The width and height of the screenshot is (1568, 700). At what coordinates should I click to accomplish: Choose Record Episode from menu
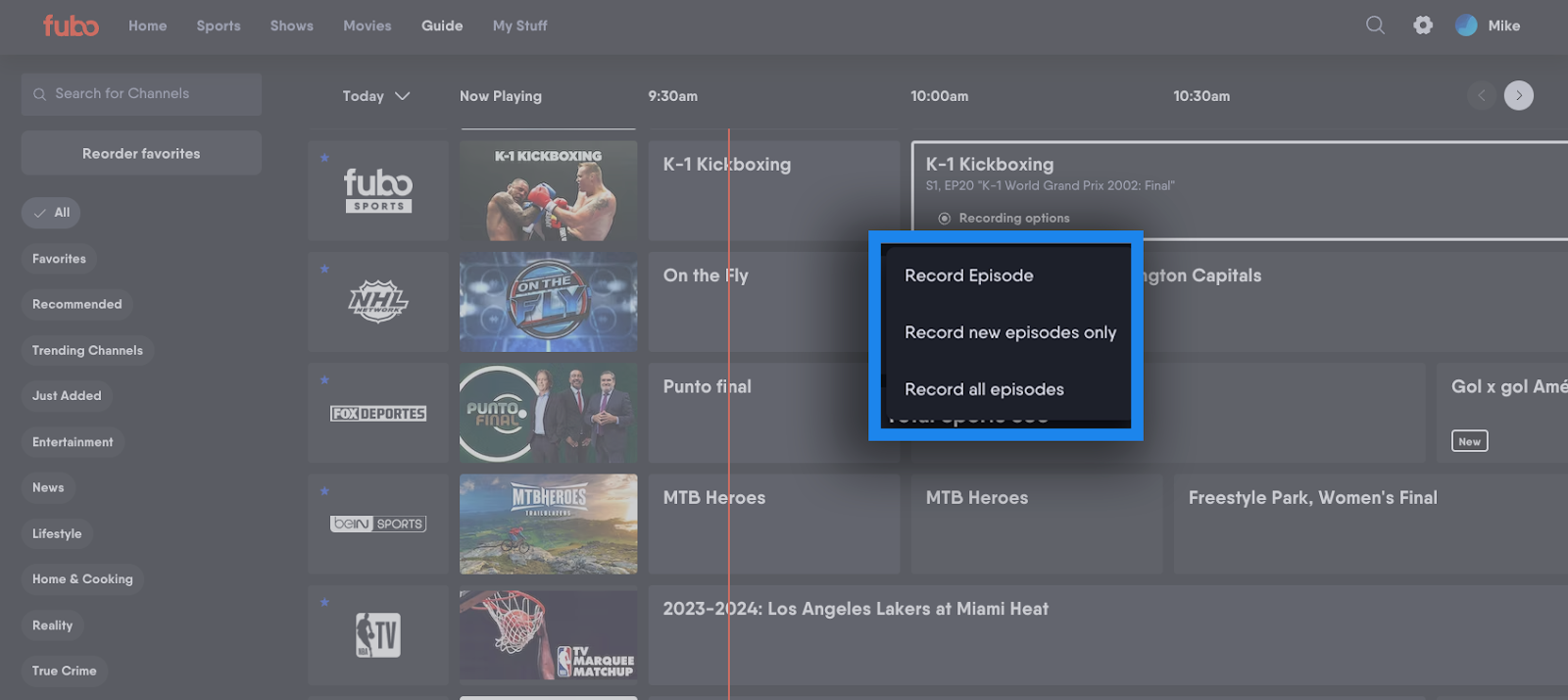pos(968,275)
